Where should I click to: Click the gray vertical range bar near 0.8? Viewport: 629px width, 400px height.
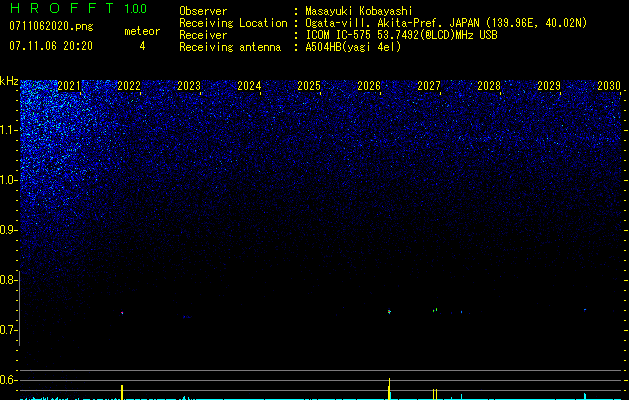click(19, 308)
